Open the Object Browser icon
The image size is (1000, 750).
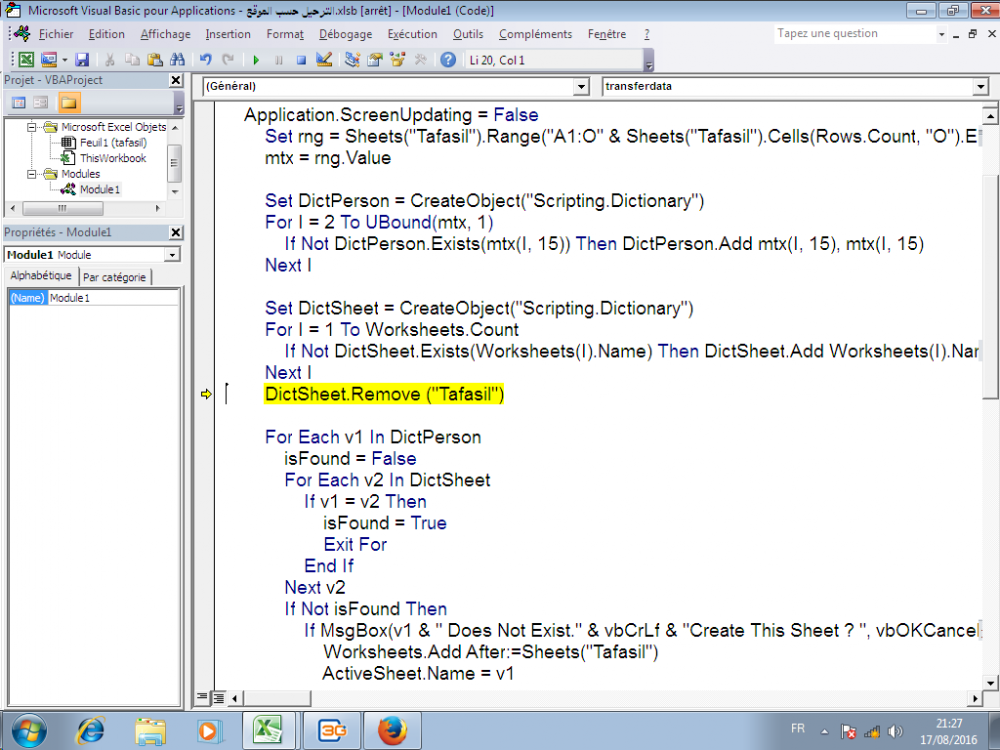point(397,60)
